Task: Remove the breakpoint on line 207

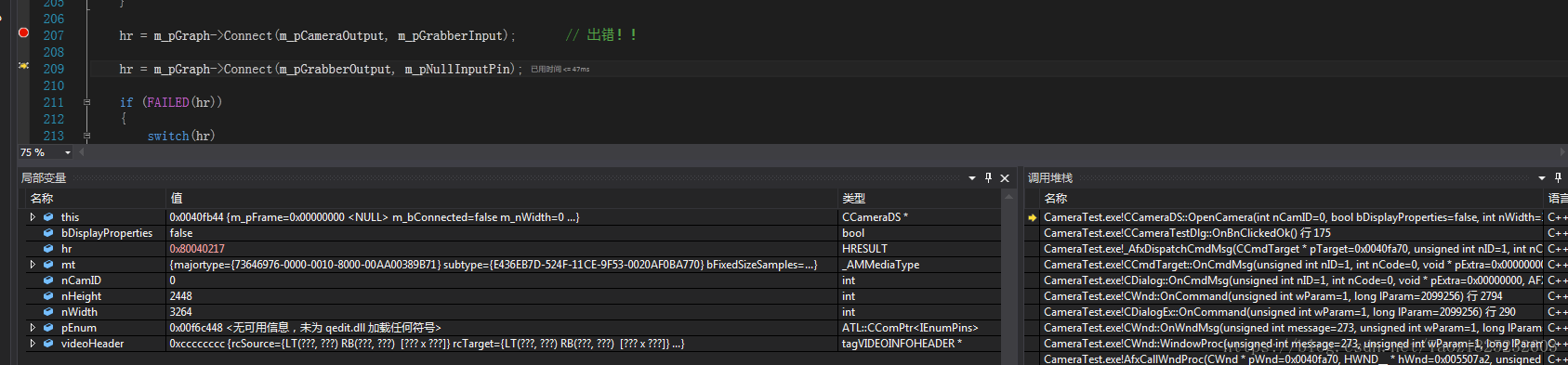Action: coord(23,33)
